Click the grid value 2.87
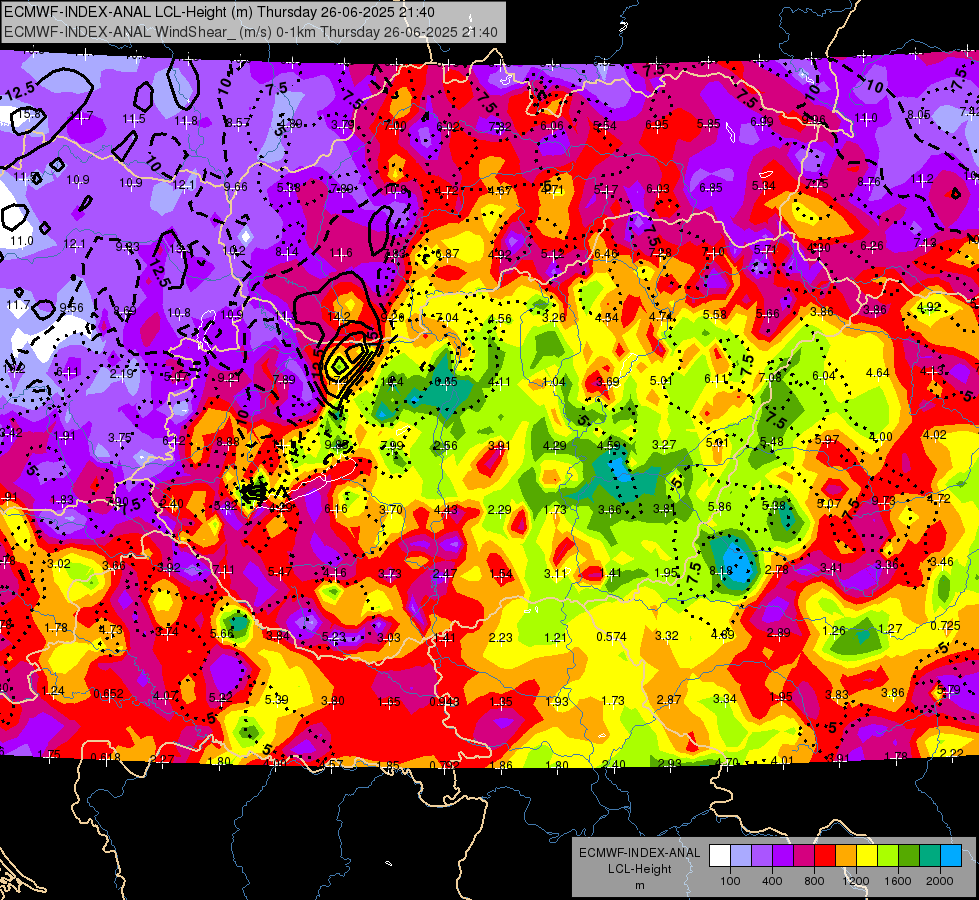Screen dimensions: 979x900 (x=668, y=700)
